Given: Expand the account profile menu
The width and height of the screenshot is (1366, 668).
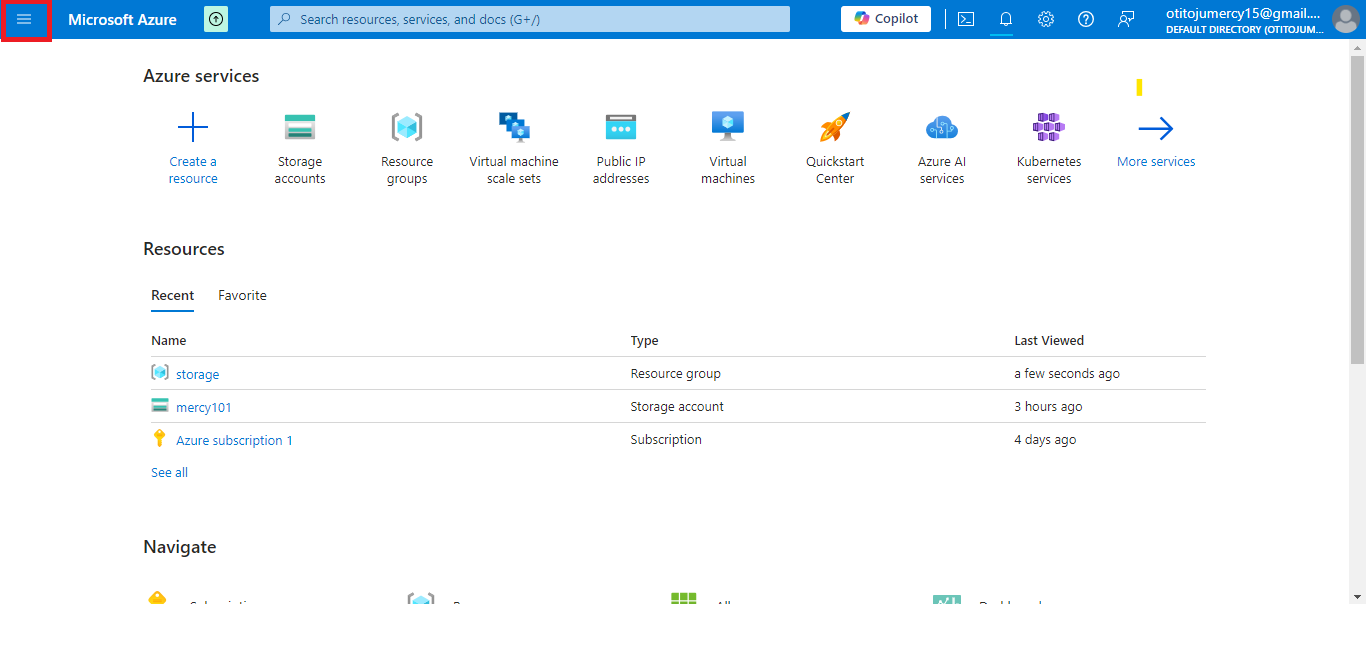Looking at the screenshot, I should 1344,19.
